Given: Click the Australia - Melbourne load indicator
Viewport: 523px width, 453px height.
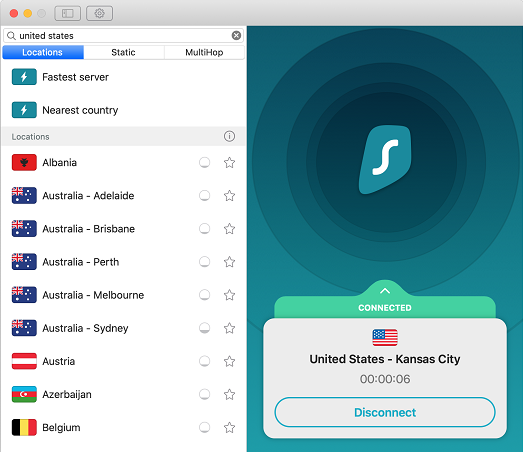Looking at the screenshot, I should coord(204,295).
